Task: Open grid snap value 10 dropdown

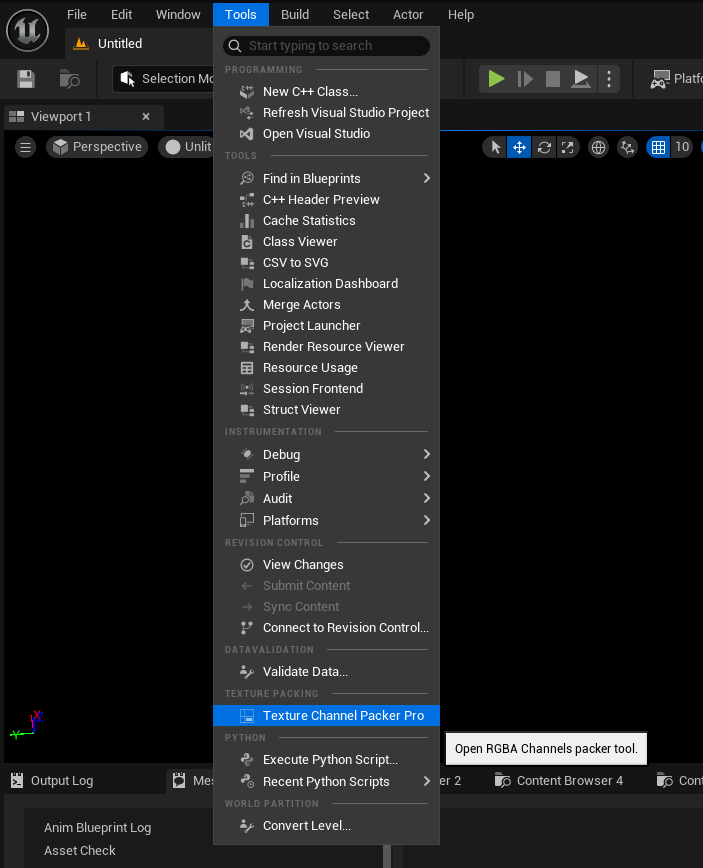Action: (682, 147)
